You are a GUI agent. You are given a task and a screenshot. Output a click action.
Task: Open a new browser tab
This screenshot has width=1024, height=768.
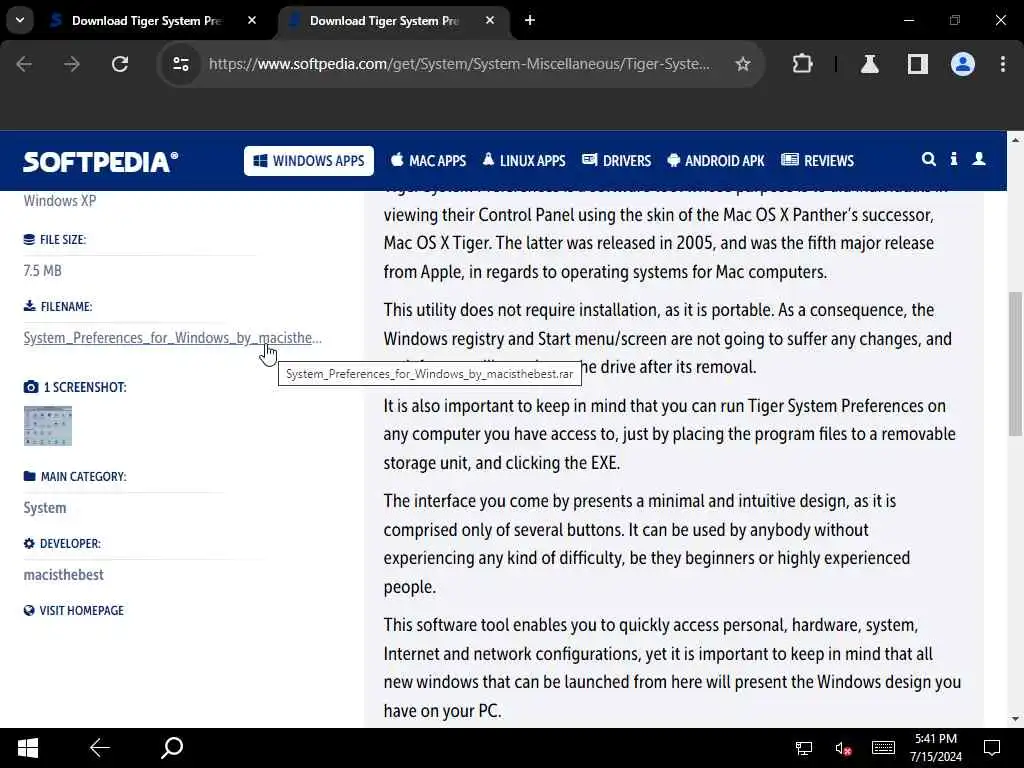(530, 21)
